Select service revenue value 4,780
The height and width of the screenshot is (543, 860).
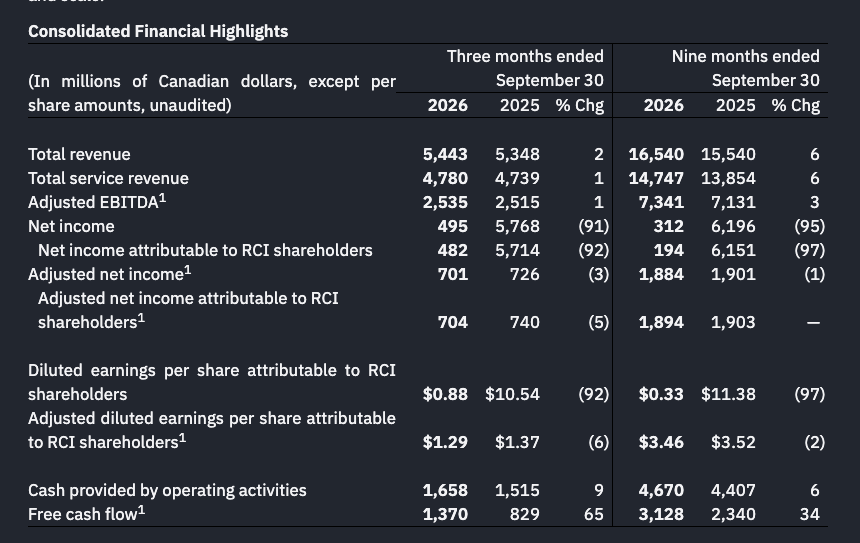[445, 178]
